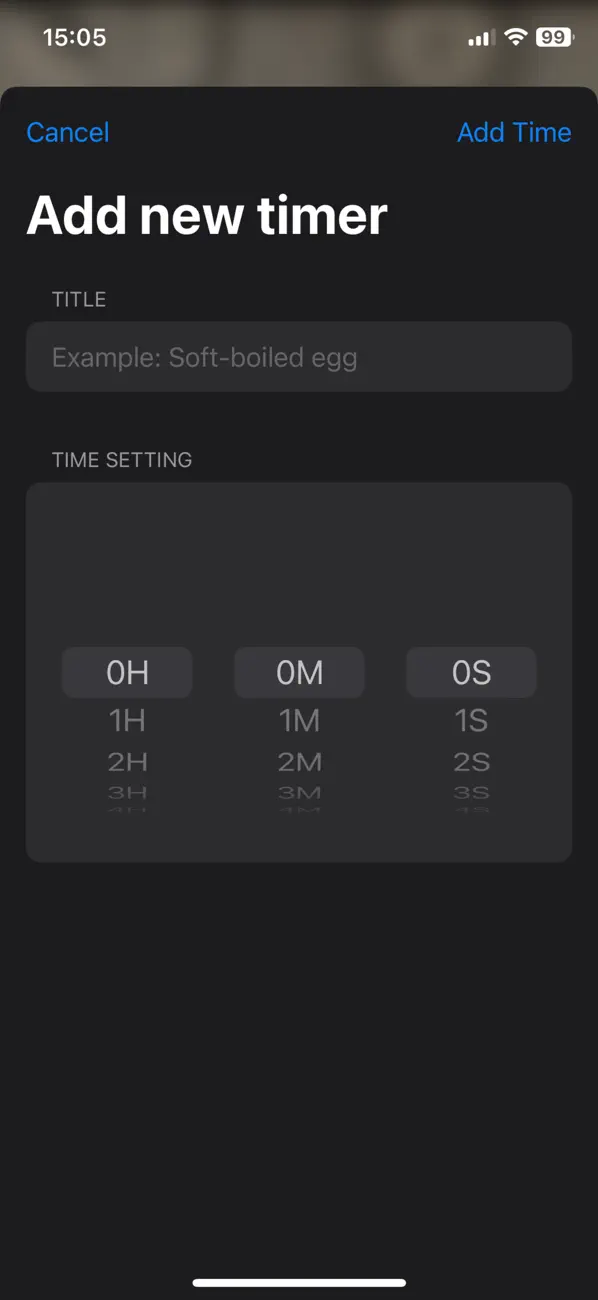Select 3S in the seconds picker
This screenshot has width=598, height=1300.
(x=471, y=794)
